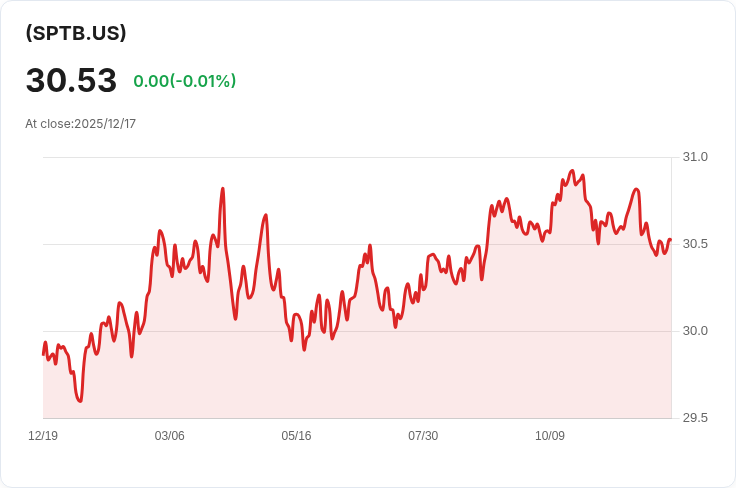This screenshot has height=488, width=736.
Task: Click the 30.0 y-axis price label
Action: (x=695, y=331)
